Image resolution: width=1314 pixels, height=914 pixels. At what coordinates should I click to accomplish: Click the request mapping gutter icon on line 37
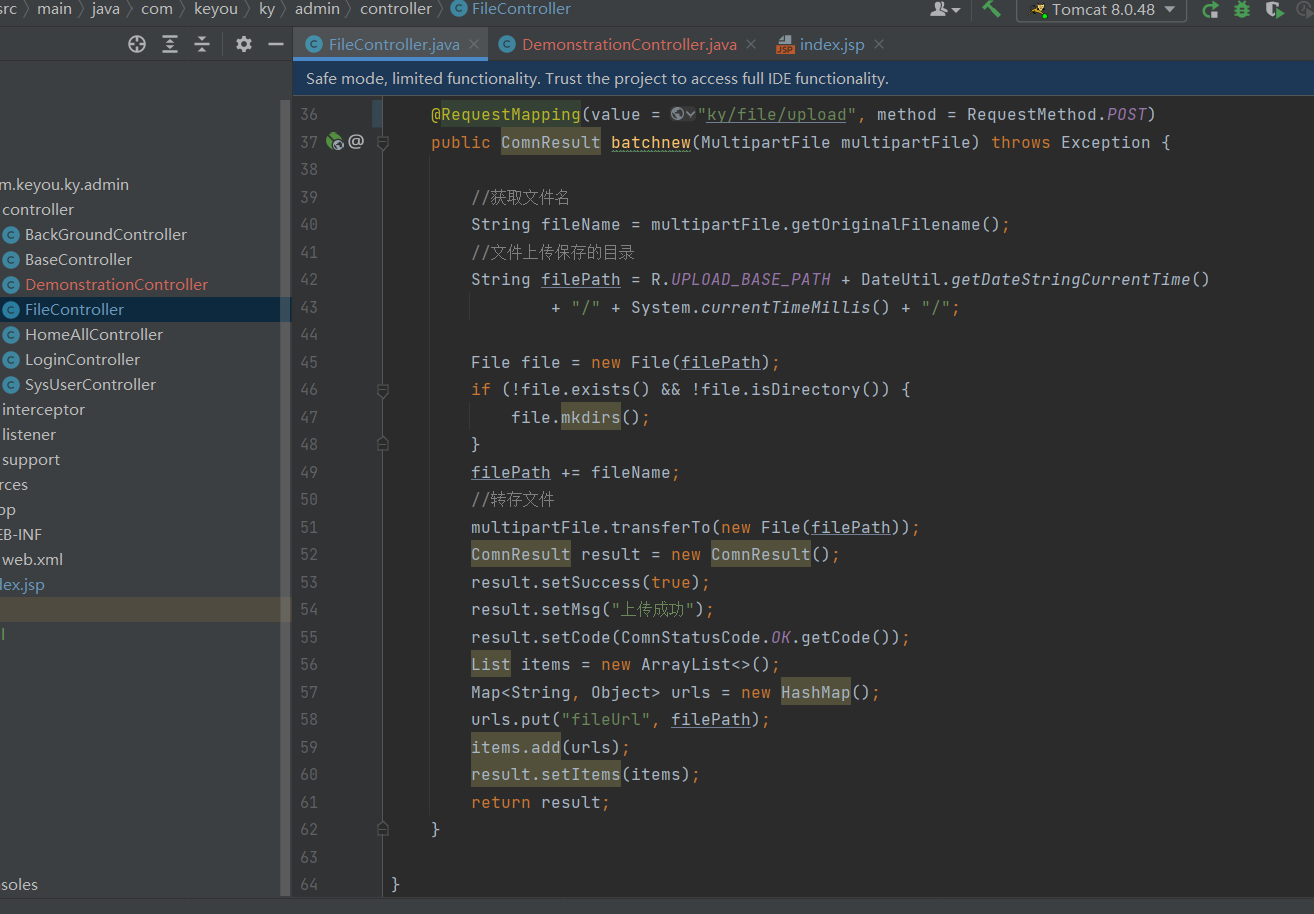tap(335, 142)
